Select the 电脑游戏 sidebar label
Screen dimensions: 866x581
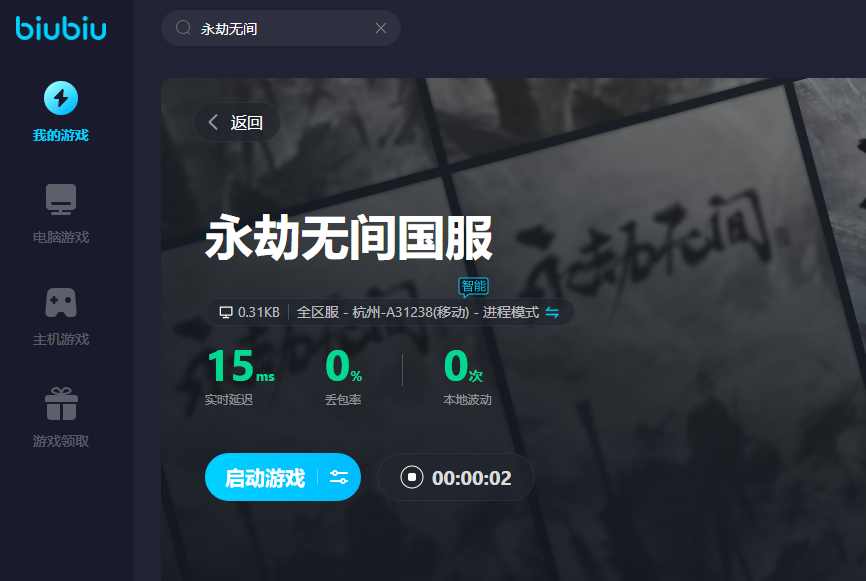tap(61, 237)
